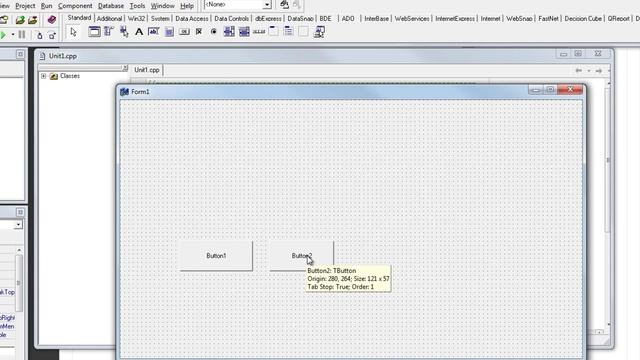Screen dimensions: 640x360
Task: Select the Edit box component icon
Action: [x=154, y=32]
